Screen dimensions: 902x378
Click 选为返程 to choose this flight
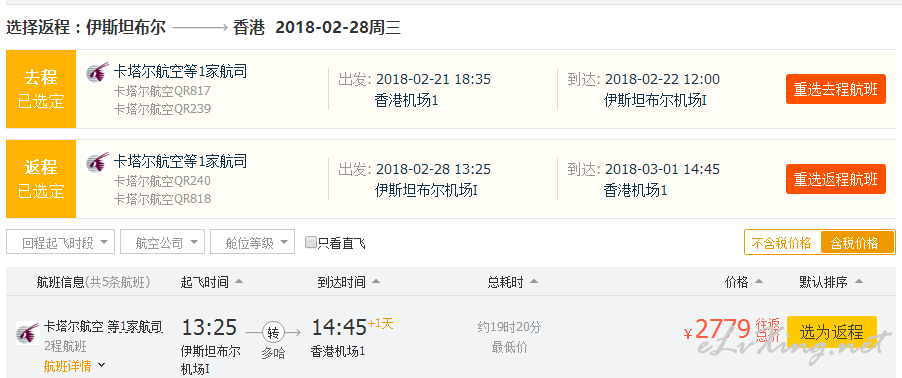[832, 332]
